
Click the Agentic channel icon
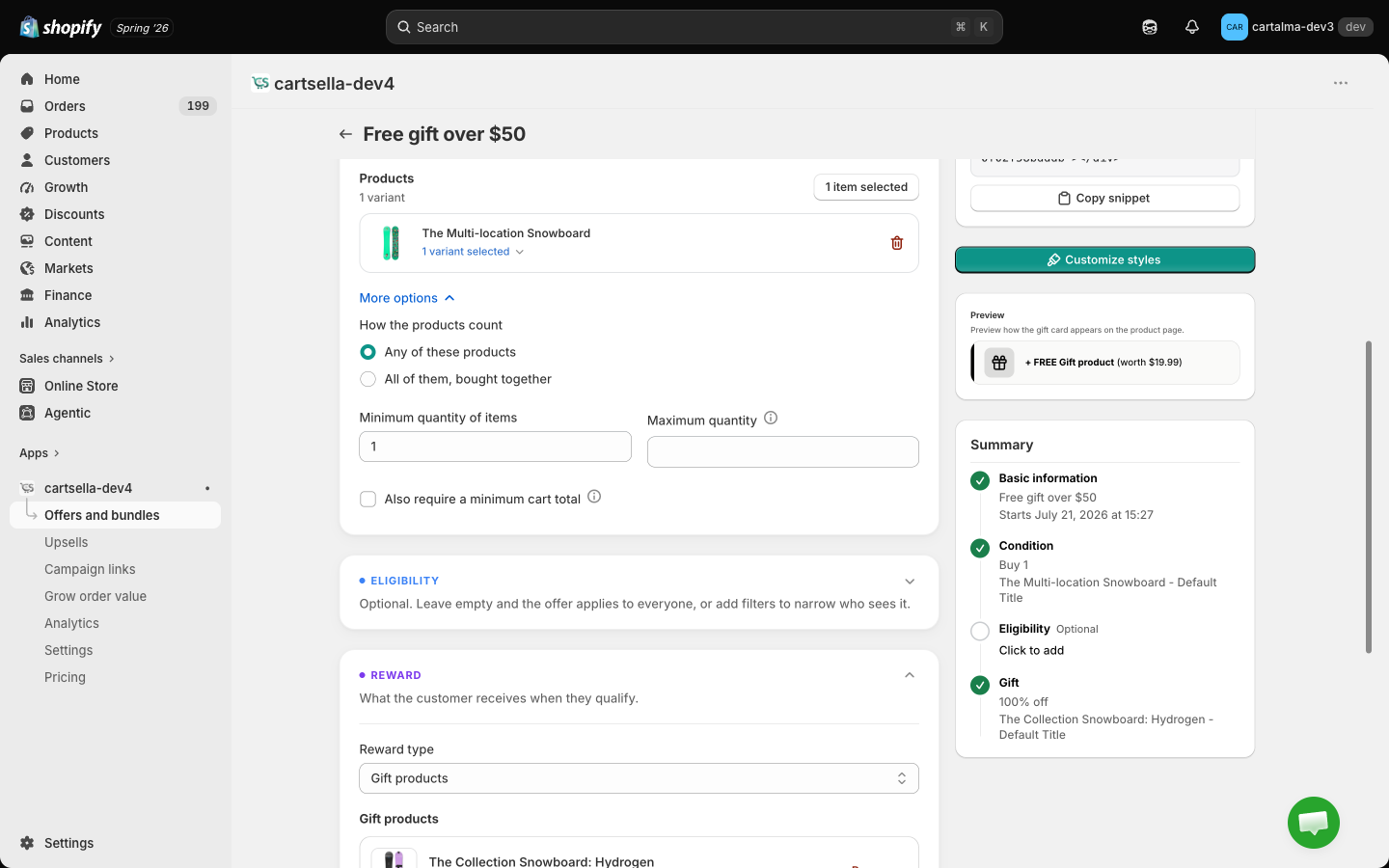tap(27, 413)
